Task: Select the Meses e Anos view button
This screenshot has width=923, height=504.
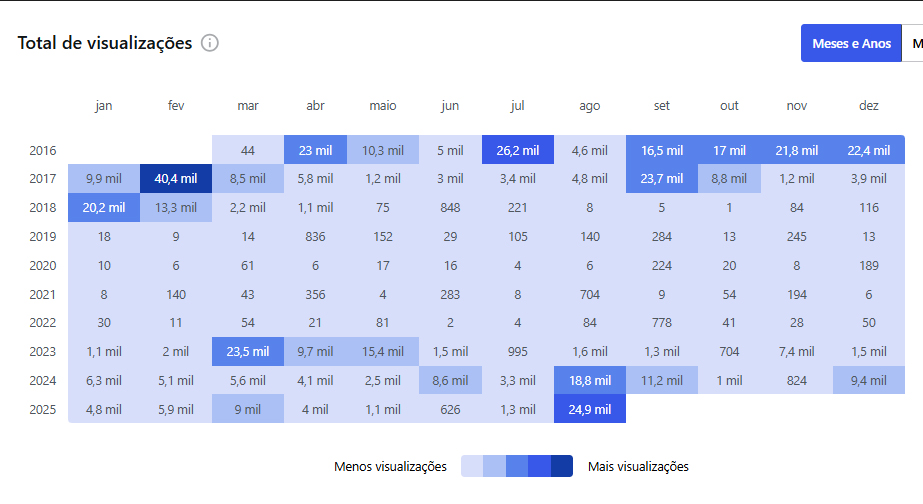Action: (x=851, y=43)
